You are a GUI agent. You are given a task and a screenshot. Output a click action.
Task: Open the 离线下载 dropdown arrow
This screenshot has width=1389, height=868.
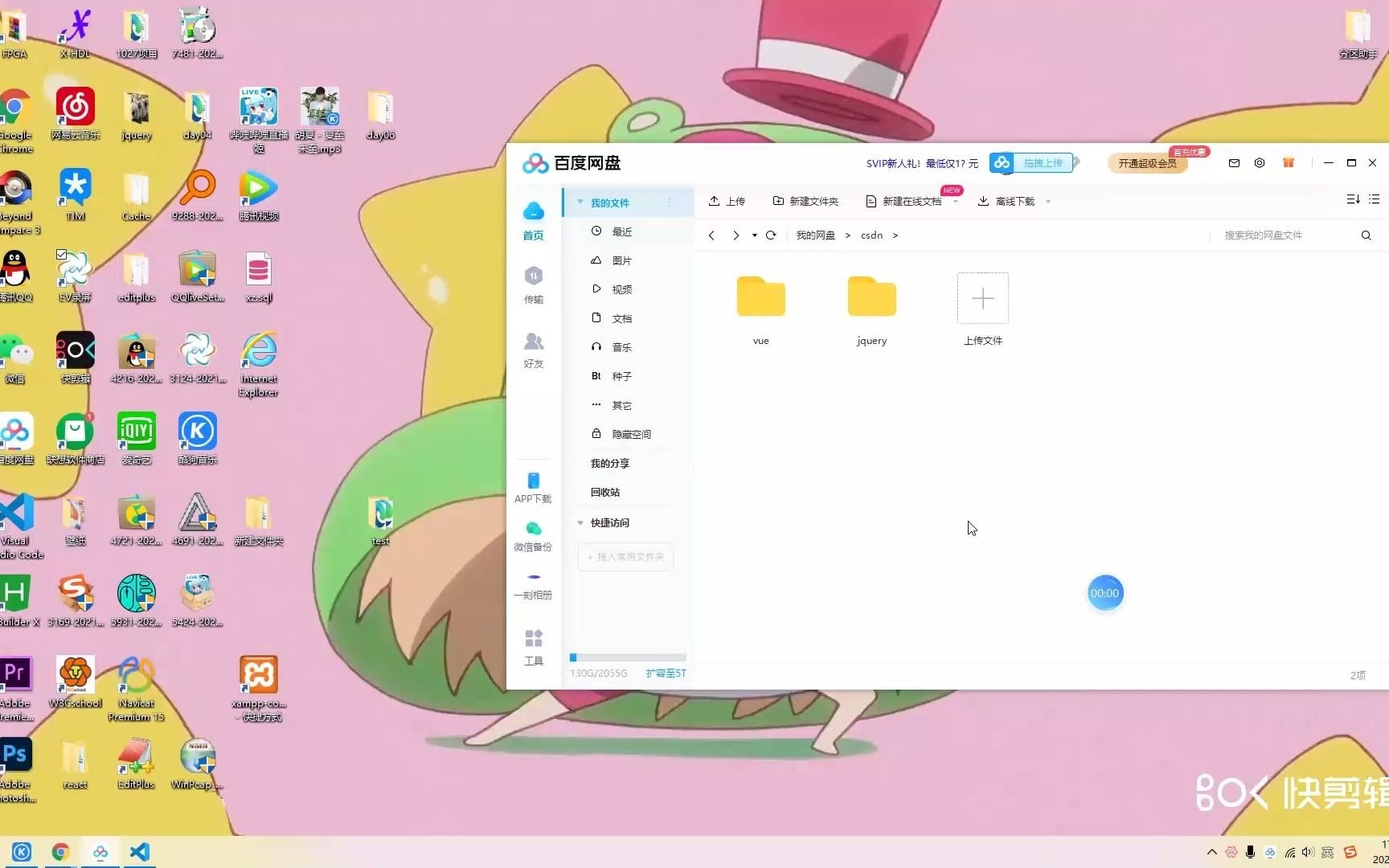click(x=1047, y=202)
